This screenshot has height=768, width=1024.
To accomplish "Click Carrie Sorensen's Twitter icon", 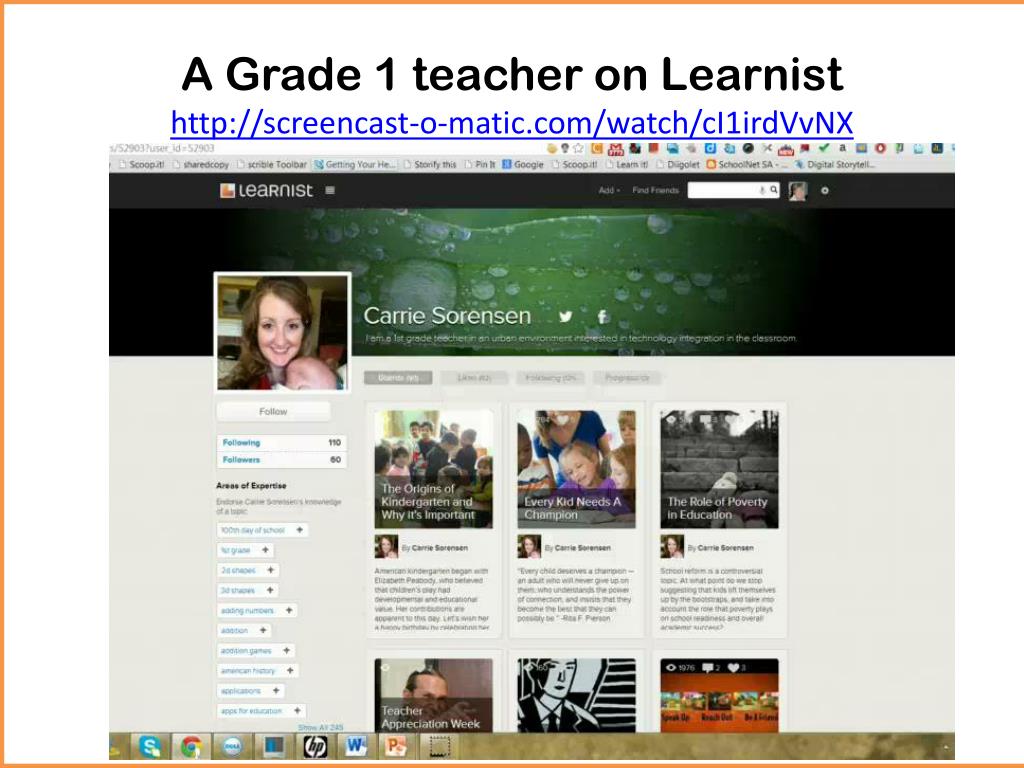I will [x=566, y=317].
